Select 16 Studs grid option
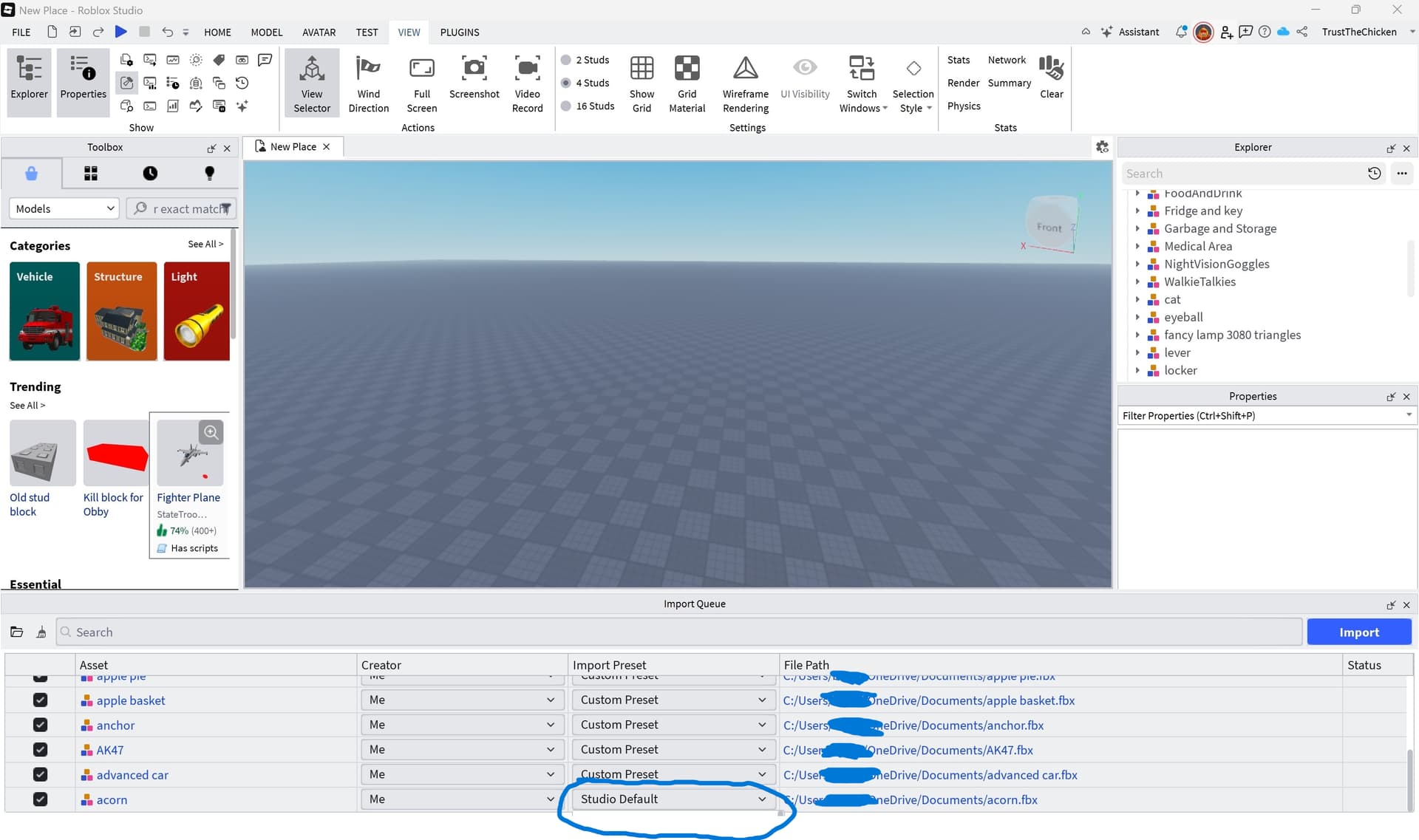 pyautogui.click(x=588, y=106)
